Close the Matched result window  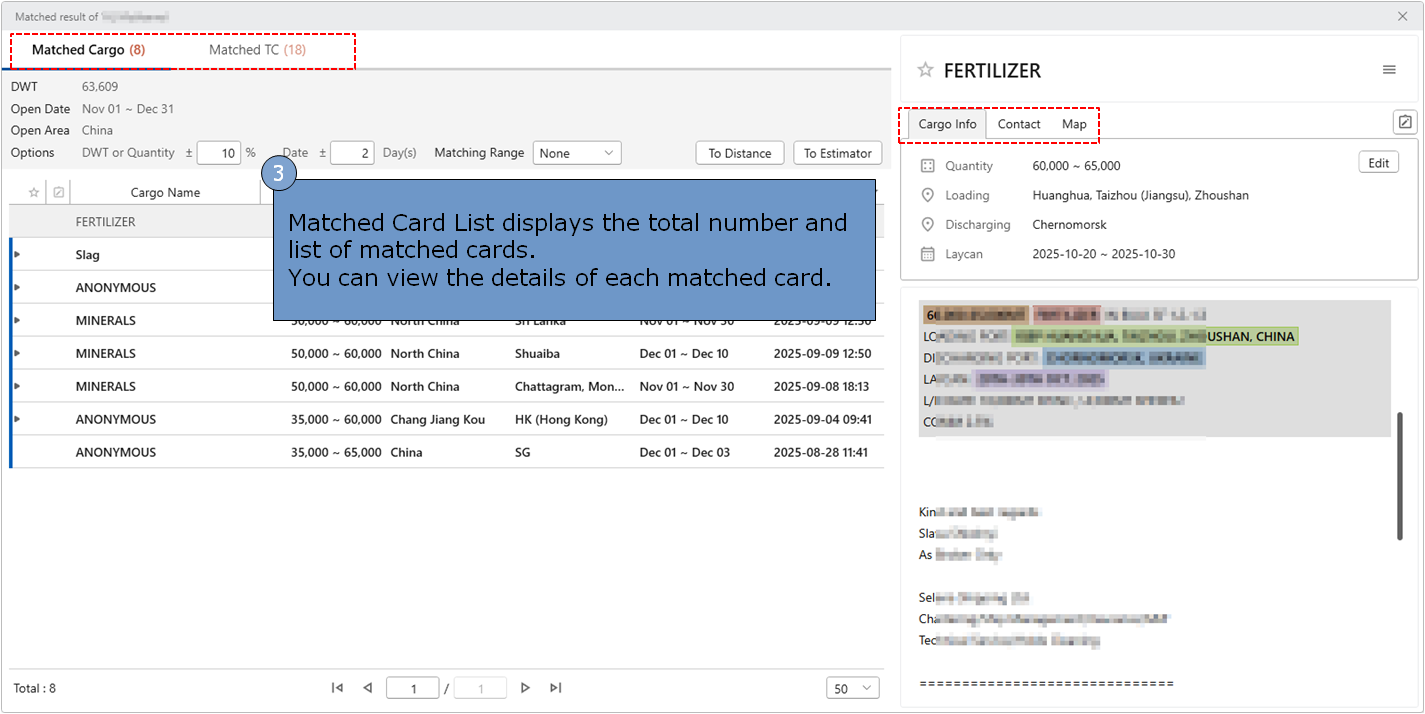pyautogui.click(x=1402, y=16)
